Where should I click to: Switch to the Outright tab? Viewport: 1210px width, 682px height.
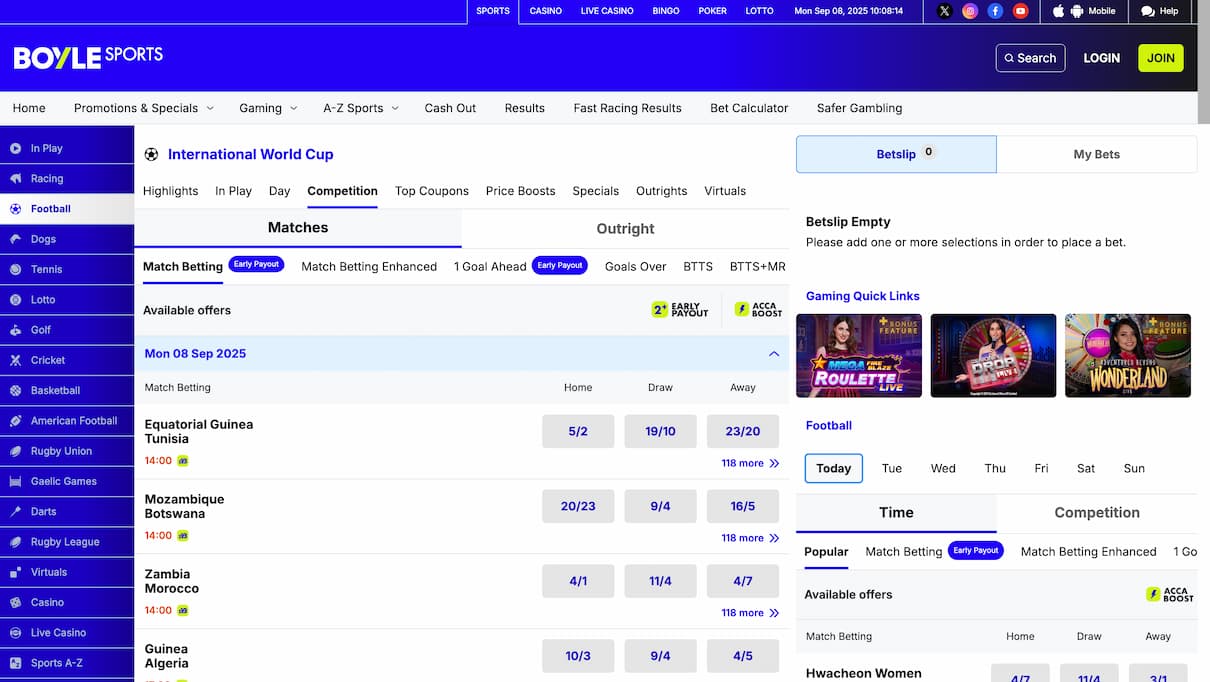pyautogui.click(x=625, y=228)
